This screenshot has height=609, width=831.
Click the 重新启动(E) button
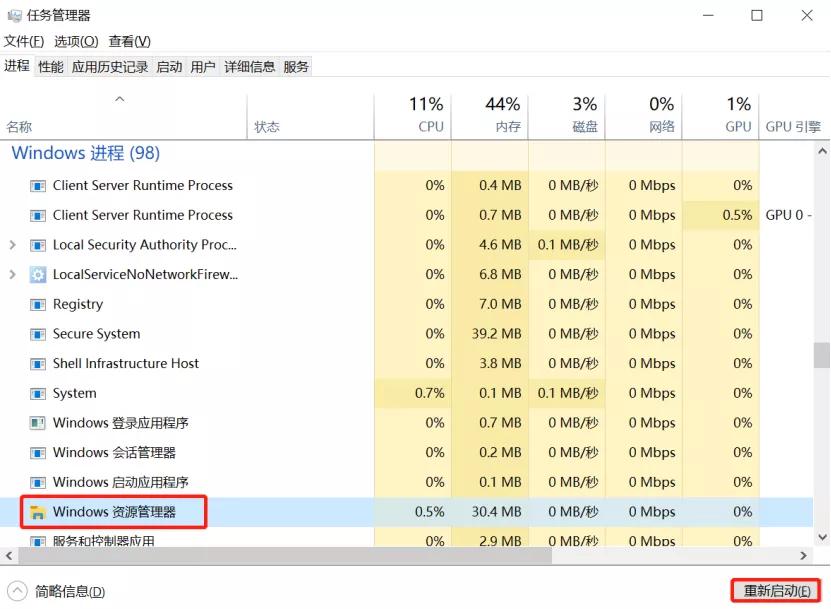pos(773,590)
